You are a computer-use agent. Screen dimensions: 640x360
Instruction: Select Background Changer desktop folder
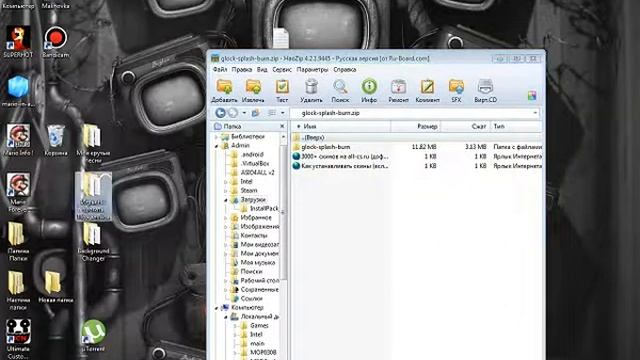click(93, 241)
